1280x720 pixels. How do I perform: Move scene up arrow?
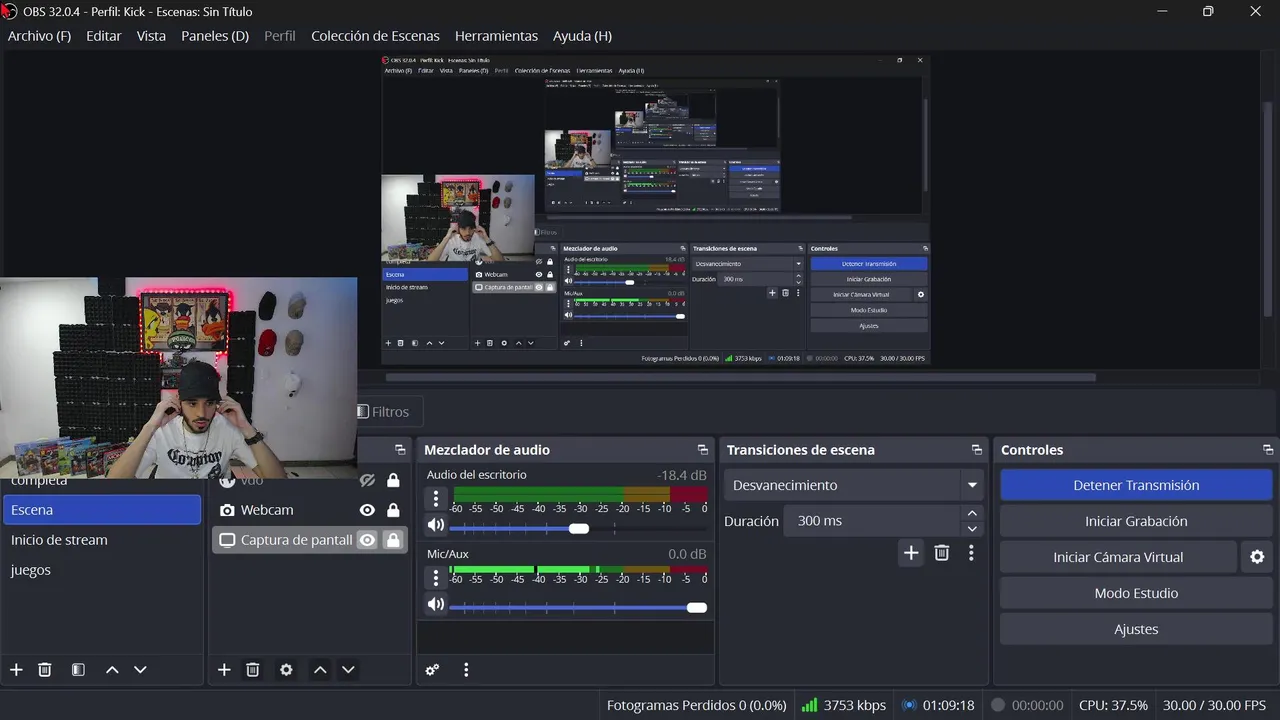click(112, 670)
